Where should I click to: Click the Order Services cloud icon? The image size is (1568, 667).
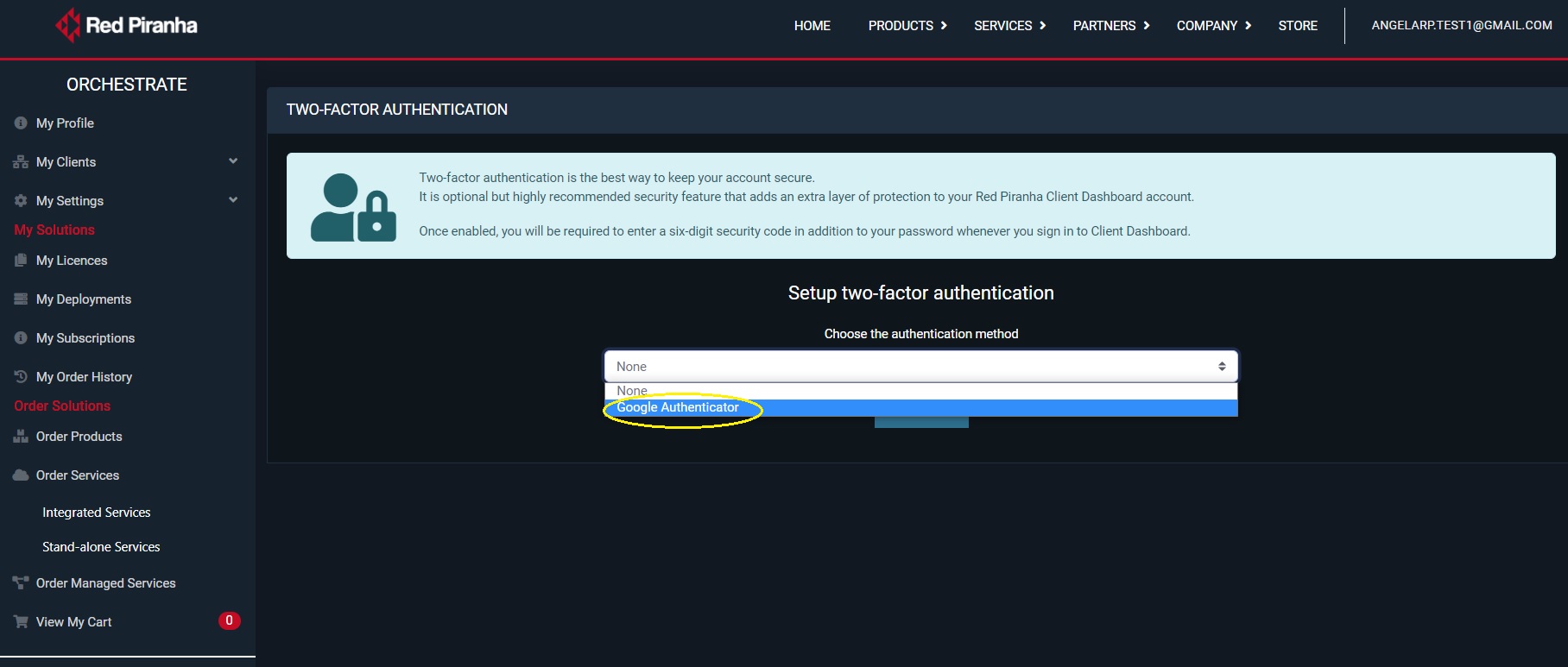click(21, 475)
